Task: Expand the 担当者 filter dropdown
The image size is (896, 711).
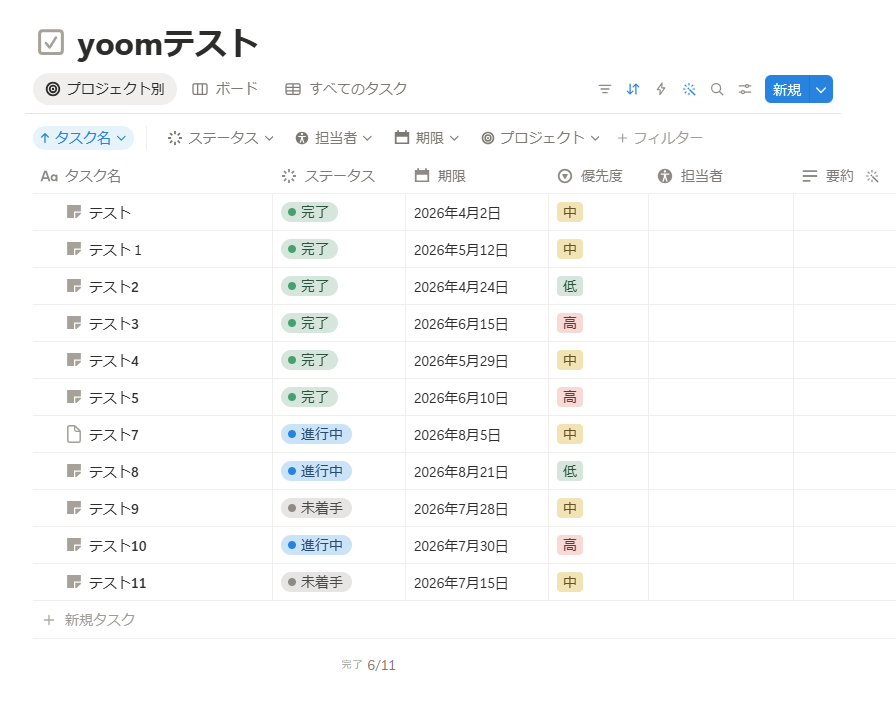Action: tap(334, 138)
